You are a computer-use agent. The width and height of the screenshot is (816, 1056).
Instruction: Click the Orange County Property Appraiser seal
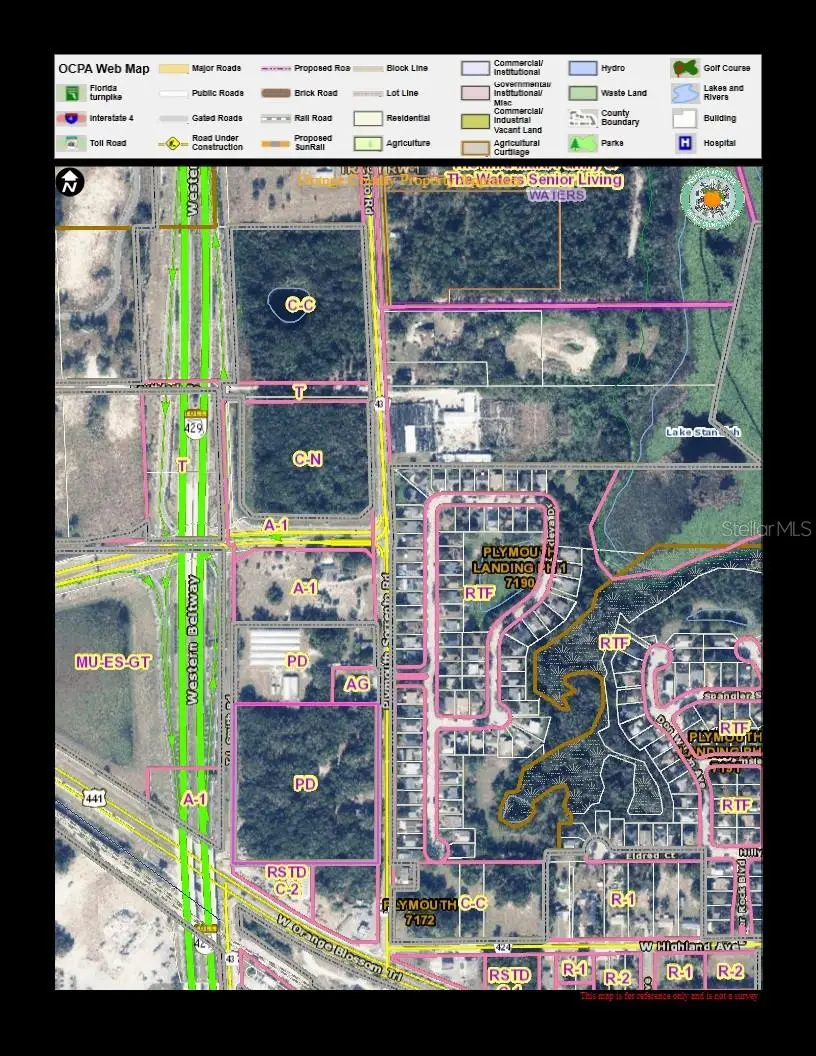tap(712, 198)
